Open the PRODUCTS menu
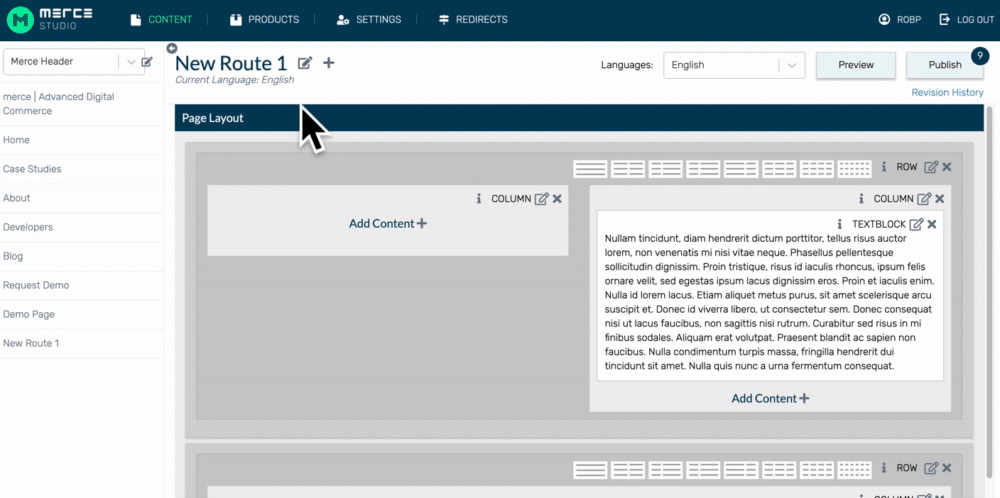This screenshot has width=1000, height=498. (x=264, y=19)
